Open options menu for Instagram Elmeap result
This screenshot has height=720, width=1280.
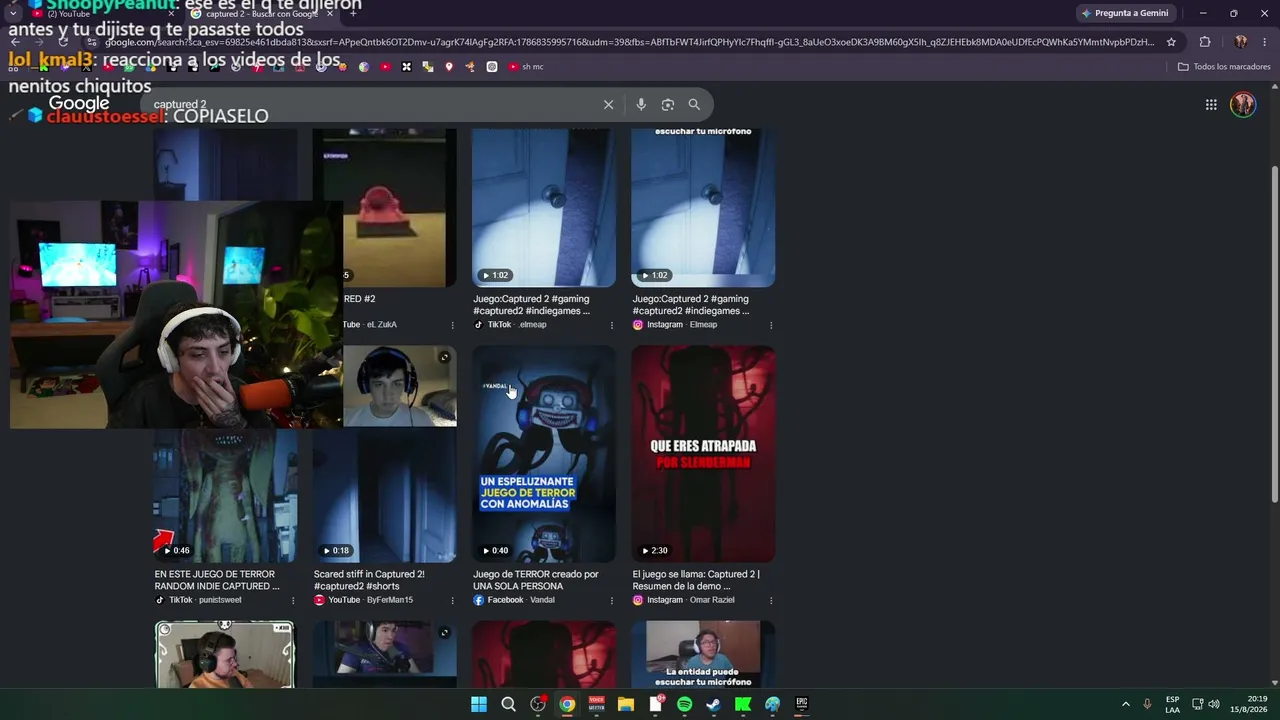click(x=771, y=325)
